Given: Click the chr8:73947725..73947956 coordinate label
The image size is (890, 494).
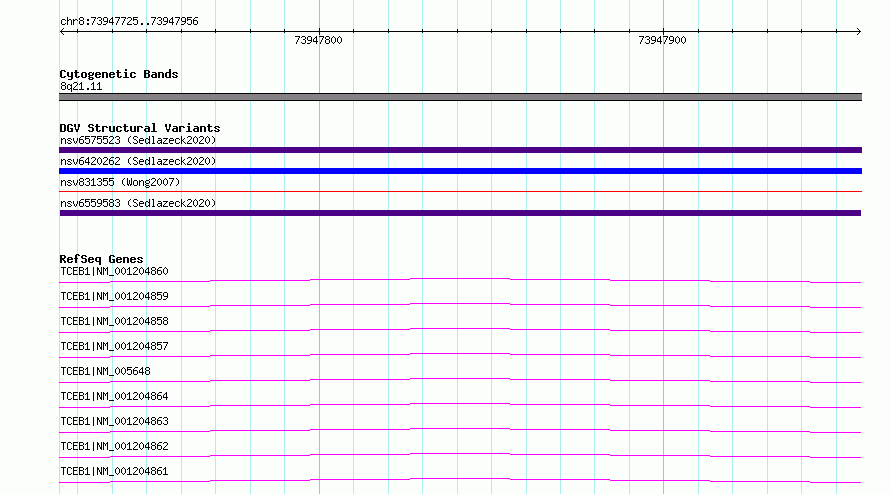Looking at the screenshot, I should click(129, 22).
